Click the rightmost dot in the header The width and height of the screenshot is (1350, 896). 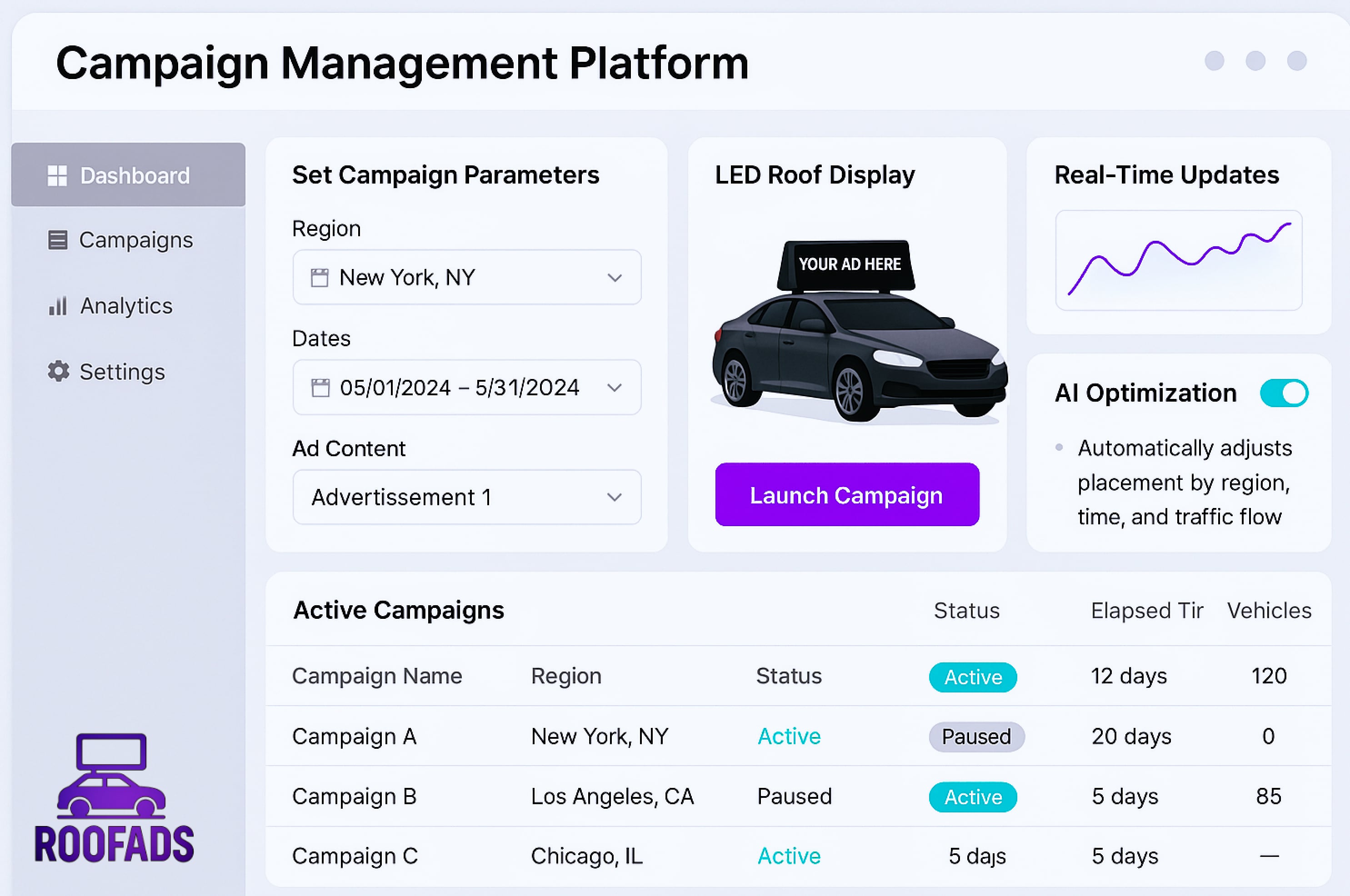(1296, 62)
